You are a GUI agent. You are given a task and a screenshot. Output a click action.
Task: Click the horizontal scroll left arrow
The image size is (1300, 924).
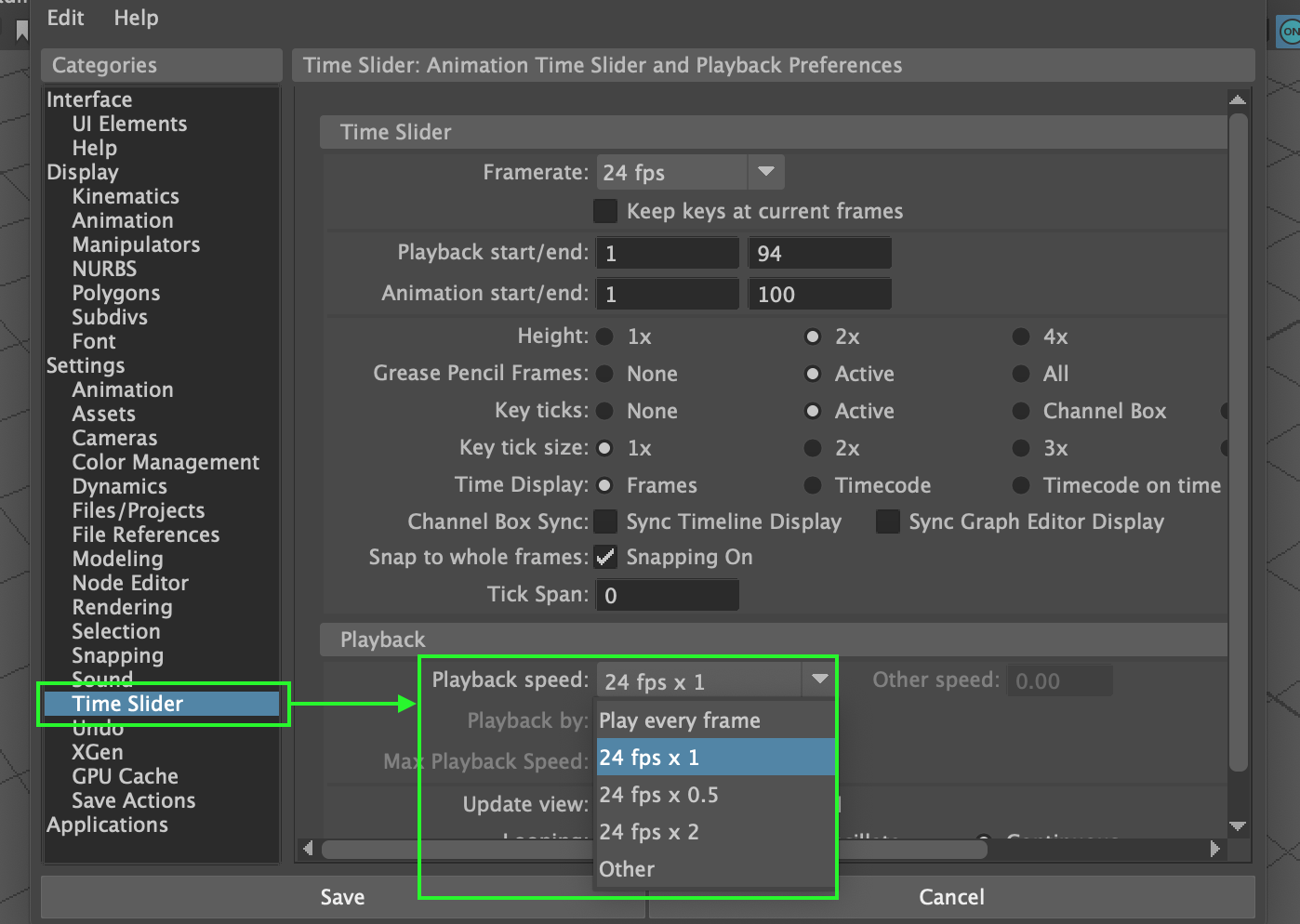point(309,849)
